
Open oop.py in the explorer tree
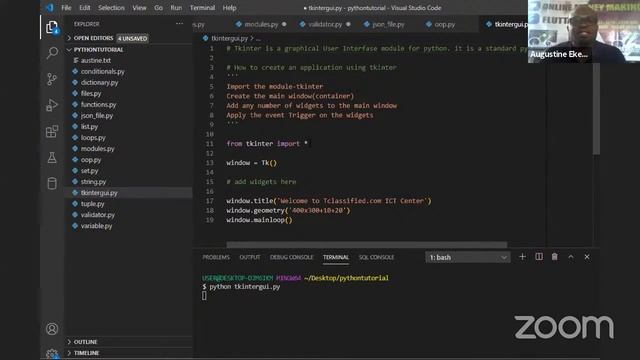(x=129, y=160)
